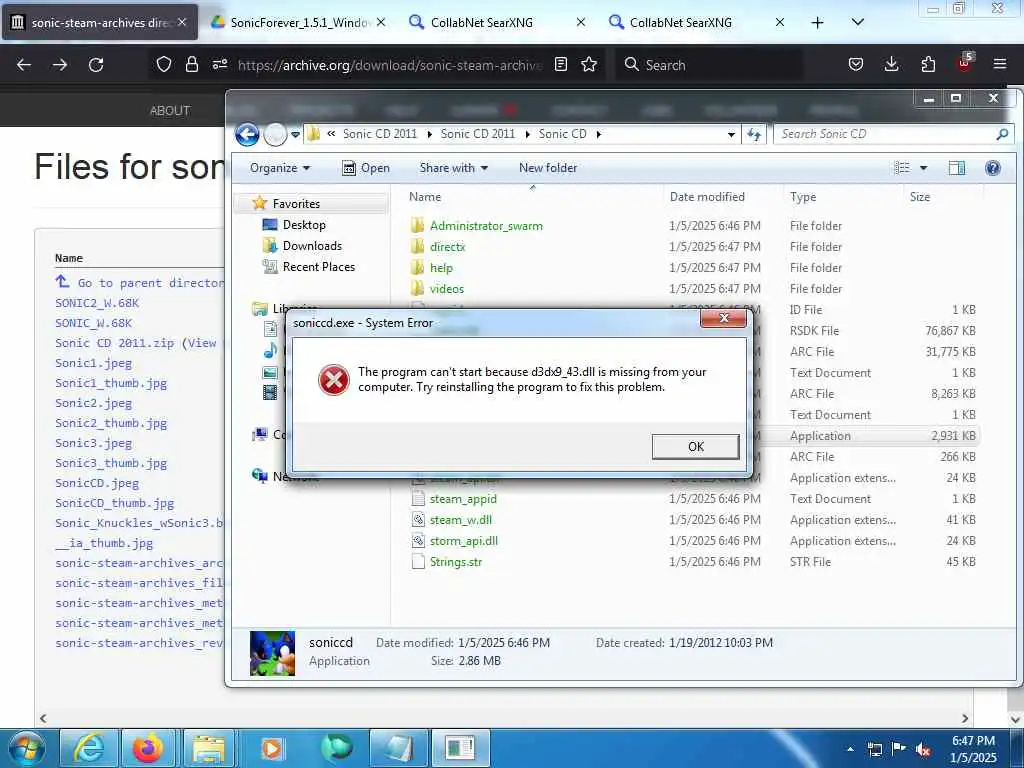This screenshot has width=1024, height=768.
Task: Open Windows Explorer taskbar icon
Action: point(210,748)
